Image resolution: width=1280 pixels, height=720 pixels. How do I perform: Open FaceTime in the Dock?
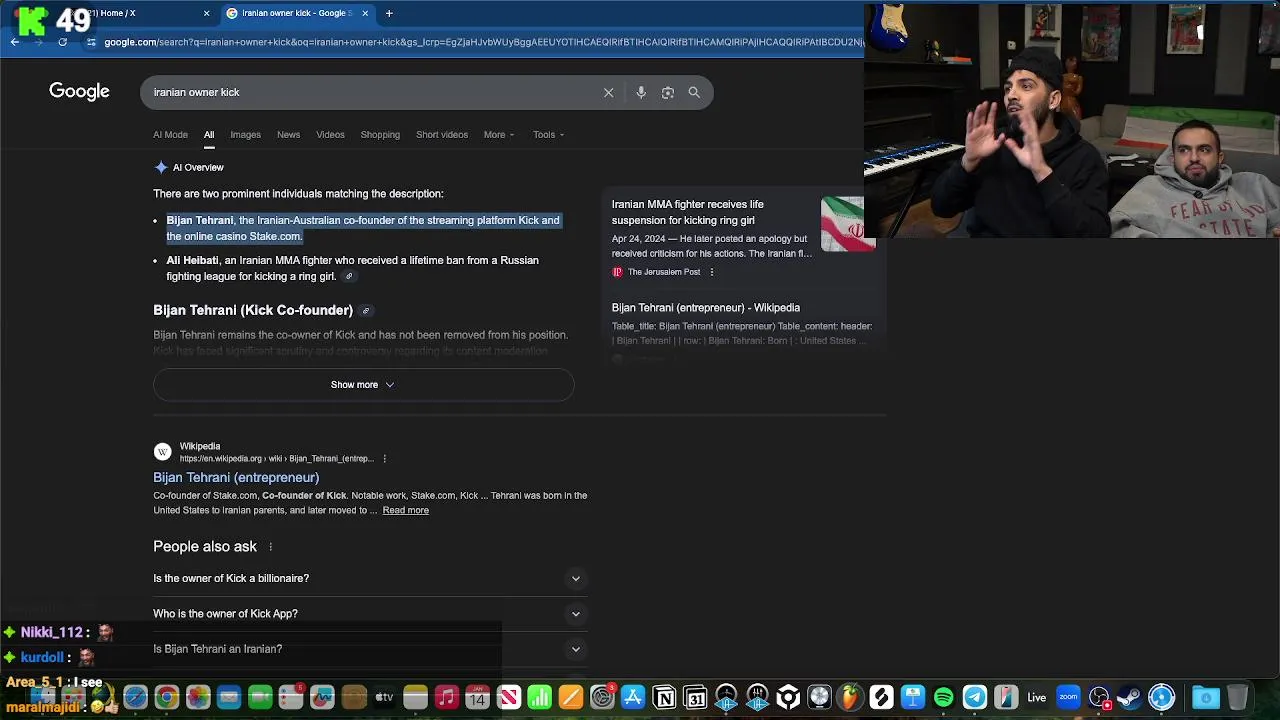click(x=260, y=697)
